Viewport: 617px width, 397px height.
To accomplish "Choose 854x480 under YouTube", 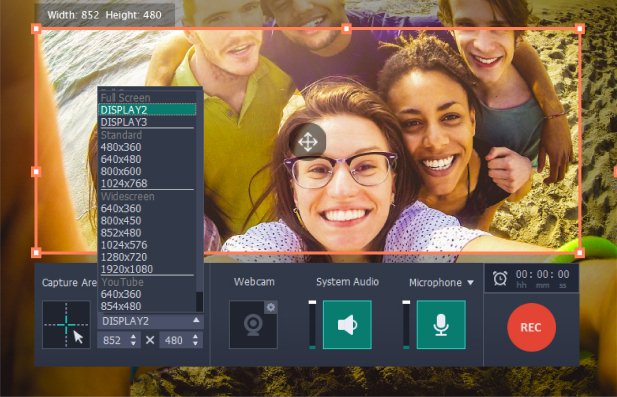I will 147,306.
